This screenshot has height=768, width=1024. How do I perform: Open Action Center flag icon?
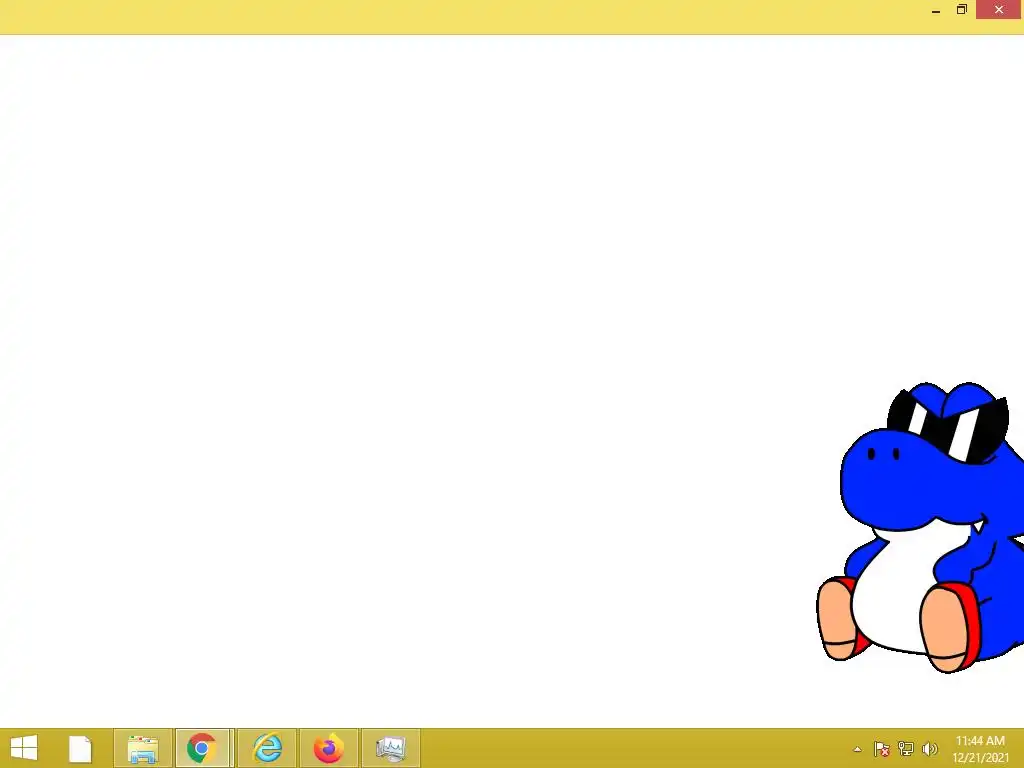882,749
